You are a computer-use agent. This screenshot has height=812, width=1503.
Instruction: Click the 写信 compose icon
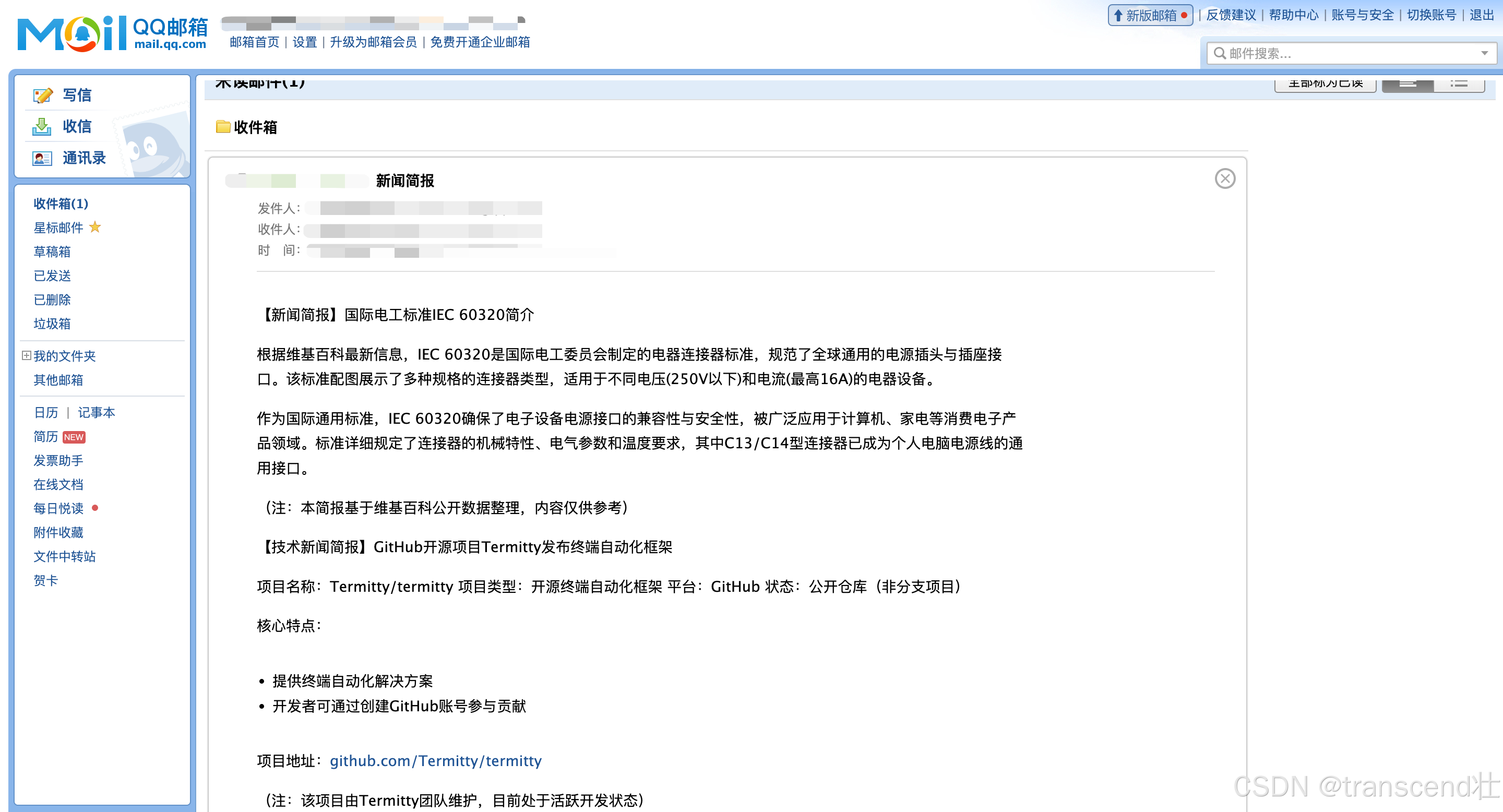tap(43, 95)
